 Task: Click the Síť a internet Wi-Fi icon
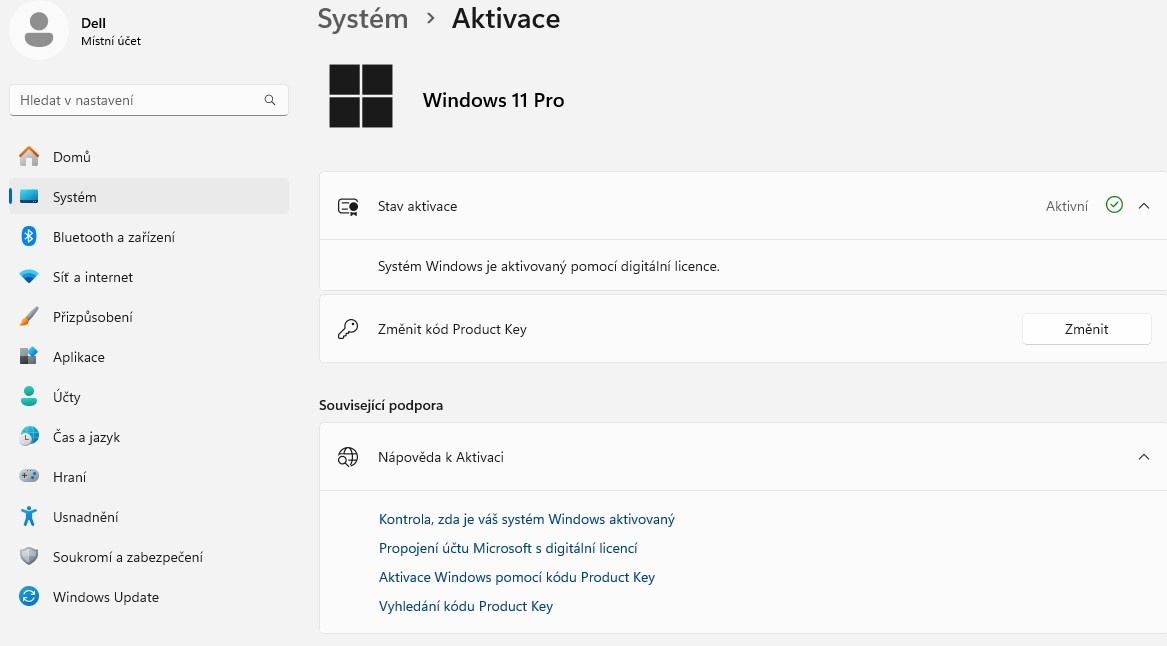click(x=29, y=277)
